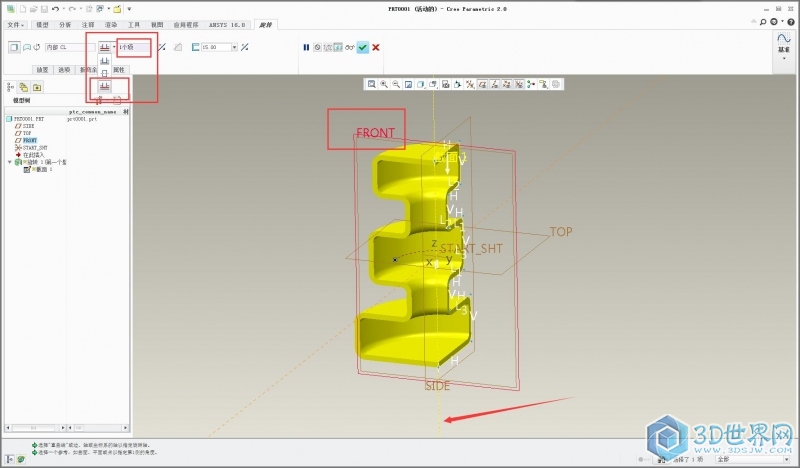
Task: Select the TOP plane in model tree
Action: click(27, 133)
